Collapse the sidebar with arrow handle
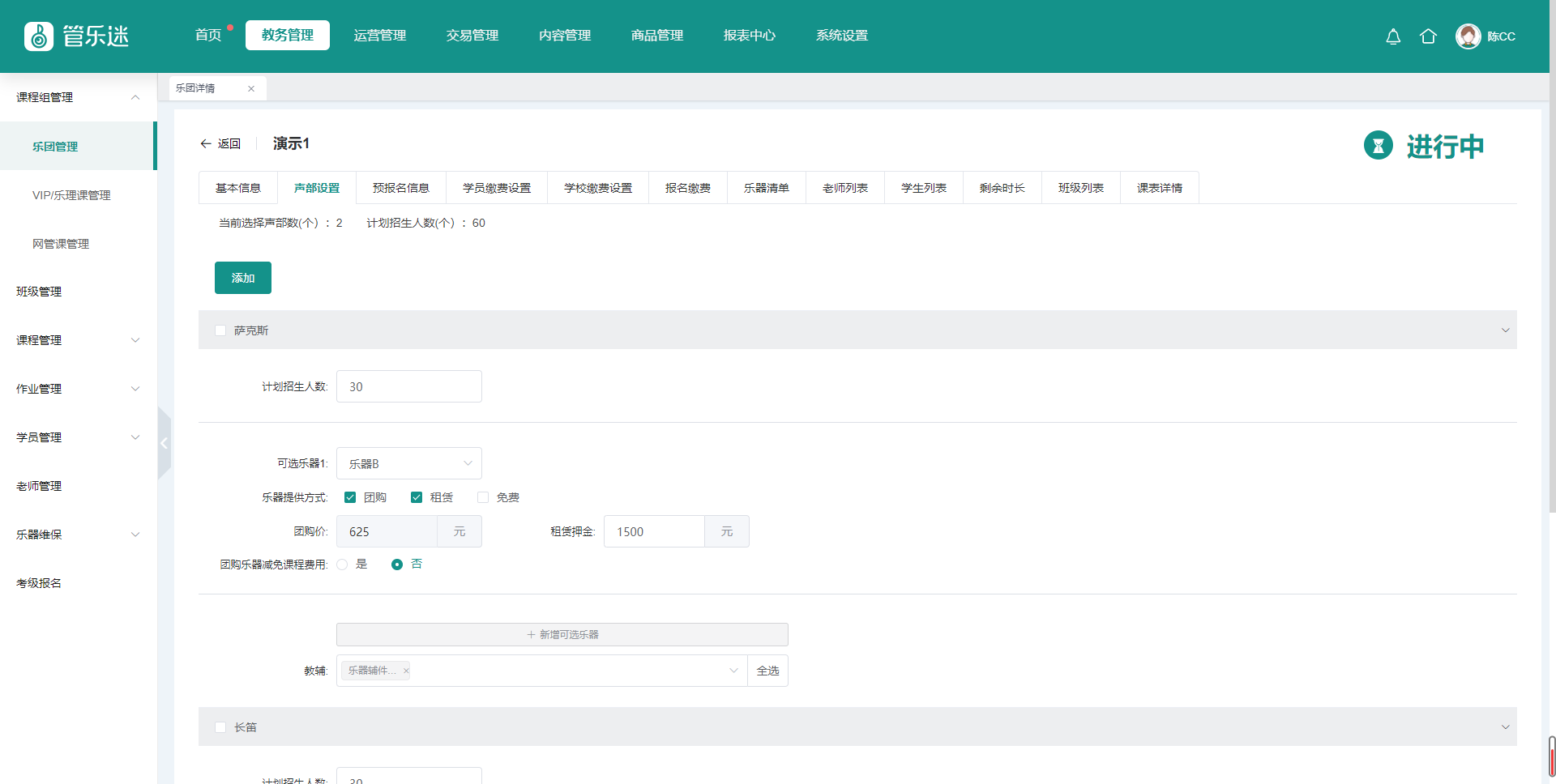The image size is (1556, 784). click(164, 443)
